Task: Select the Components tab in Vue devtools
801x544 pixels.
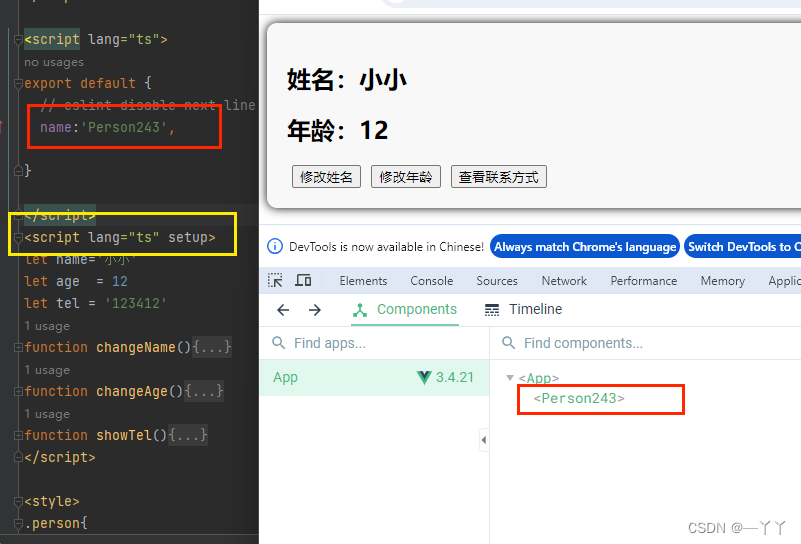Action: pos(405,310)
